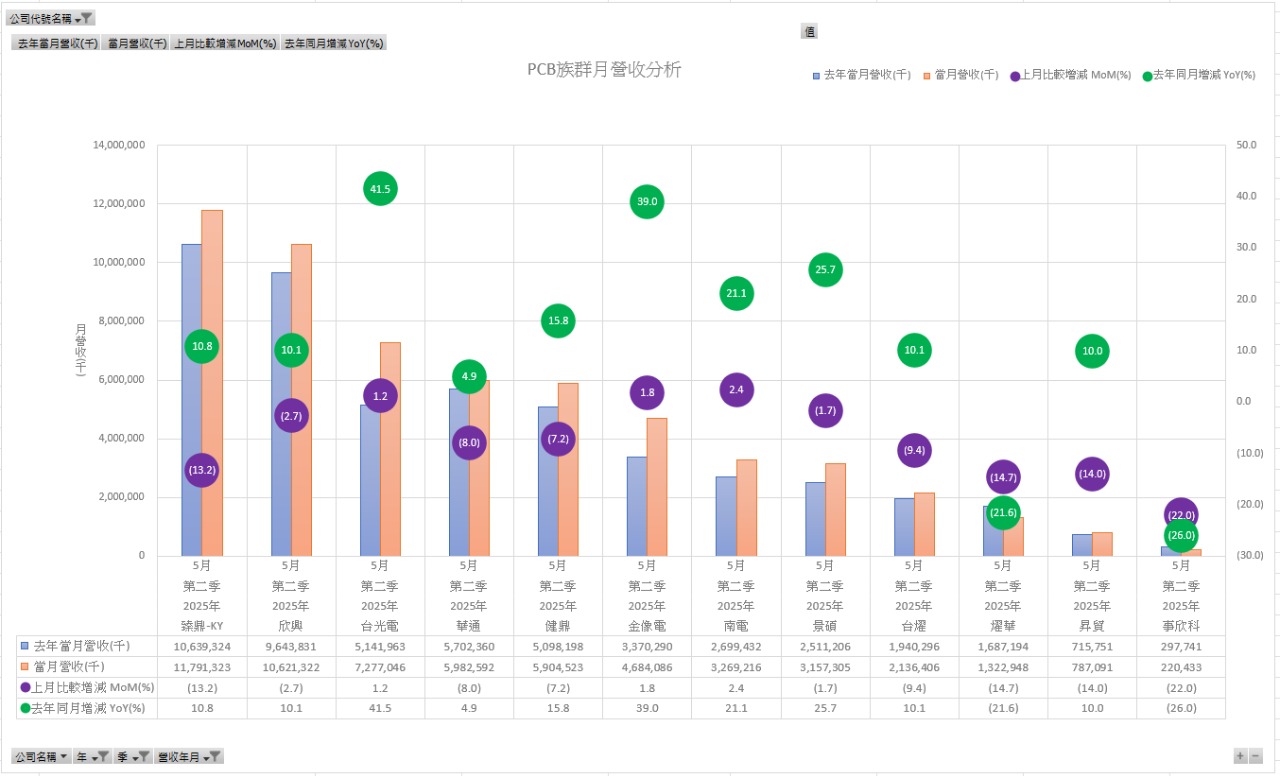The image size is (1280, 776).
Task: Select the green 25.7 bubble for 景碩
Action: coord(825,270)
